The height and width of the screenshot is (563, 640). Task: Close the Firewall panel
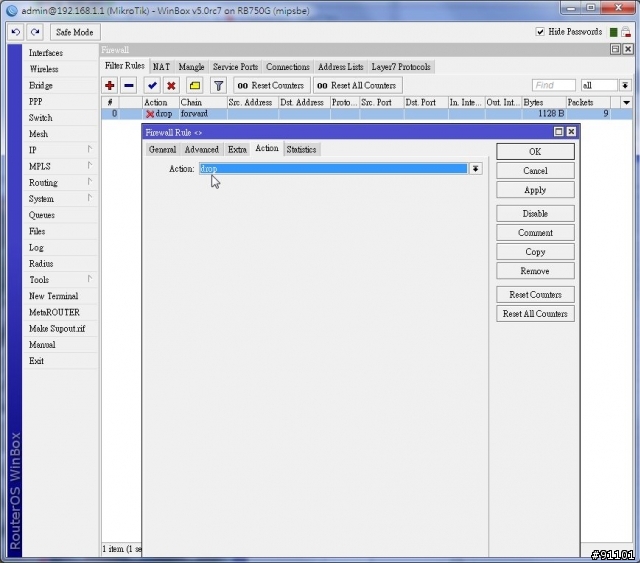628,49
